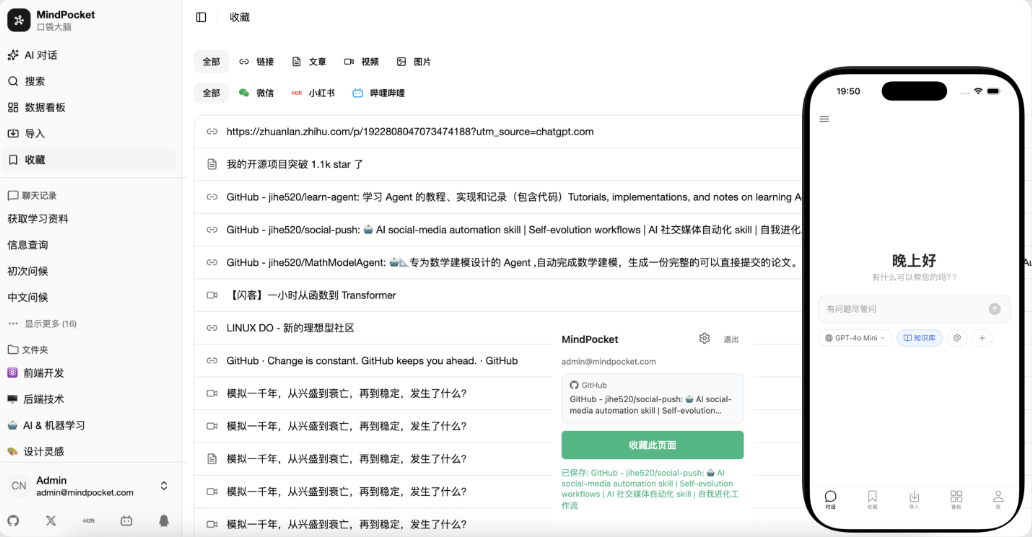1032x537 pixels.
Task: Open 数据看板 in the sidebar
Action: click(x=45, y=107)
